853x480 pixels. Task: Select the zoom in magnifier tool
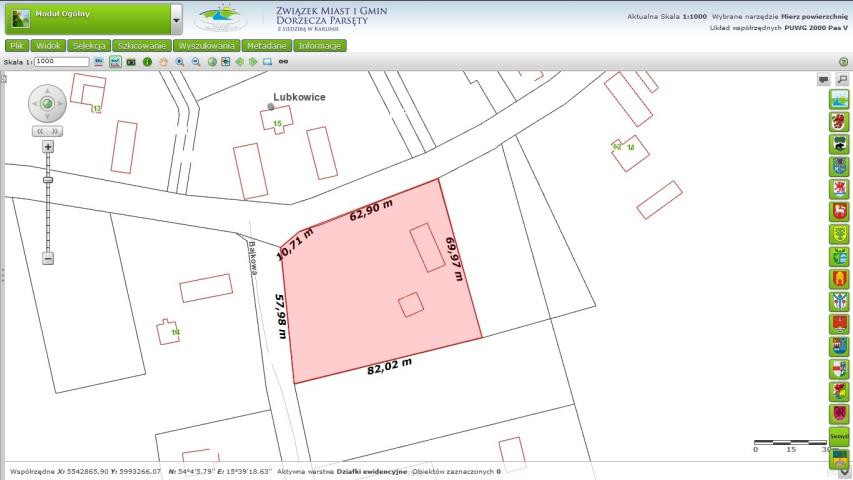click(180, 62)
